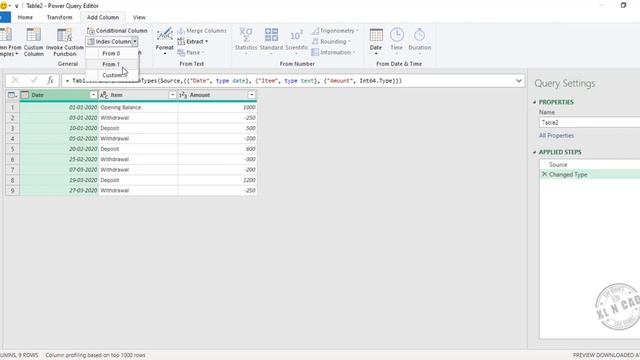Click the Date column type icon

pyautogui.click(x=25, y=95)
